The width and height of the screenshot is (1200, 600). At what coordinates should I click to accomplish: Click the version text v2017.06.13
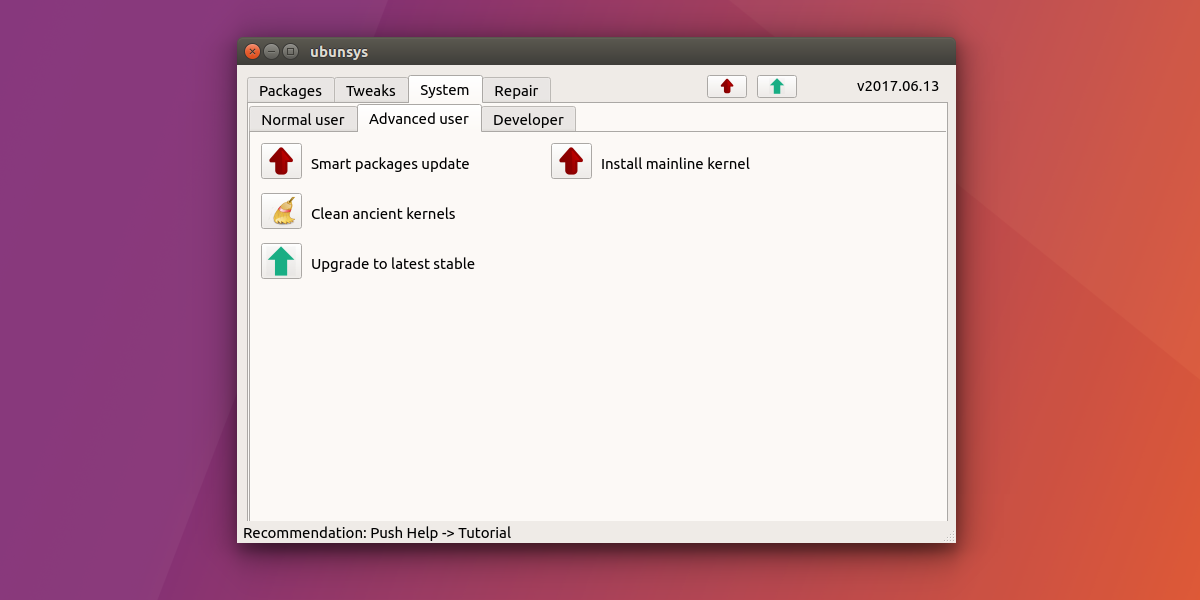[898, 86]
